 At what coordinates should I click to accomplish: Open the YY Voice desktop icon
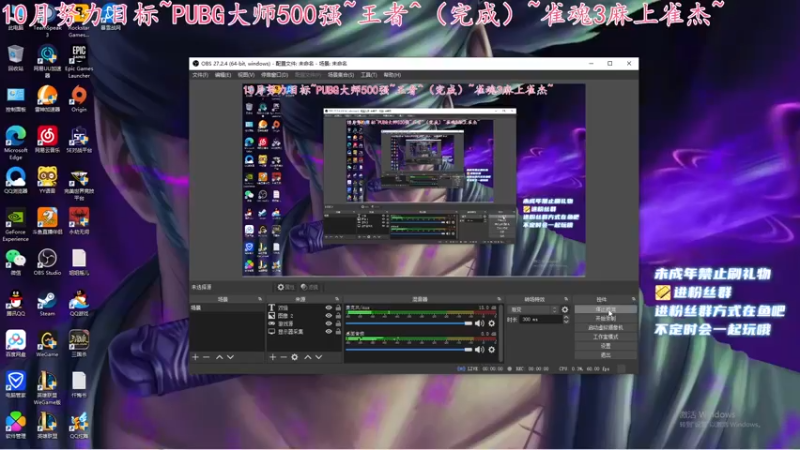point(47,180)
